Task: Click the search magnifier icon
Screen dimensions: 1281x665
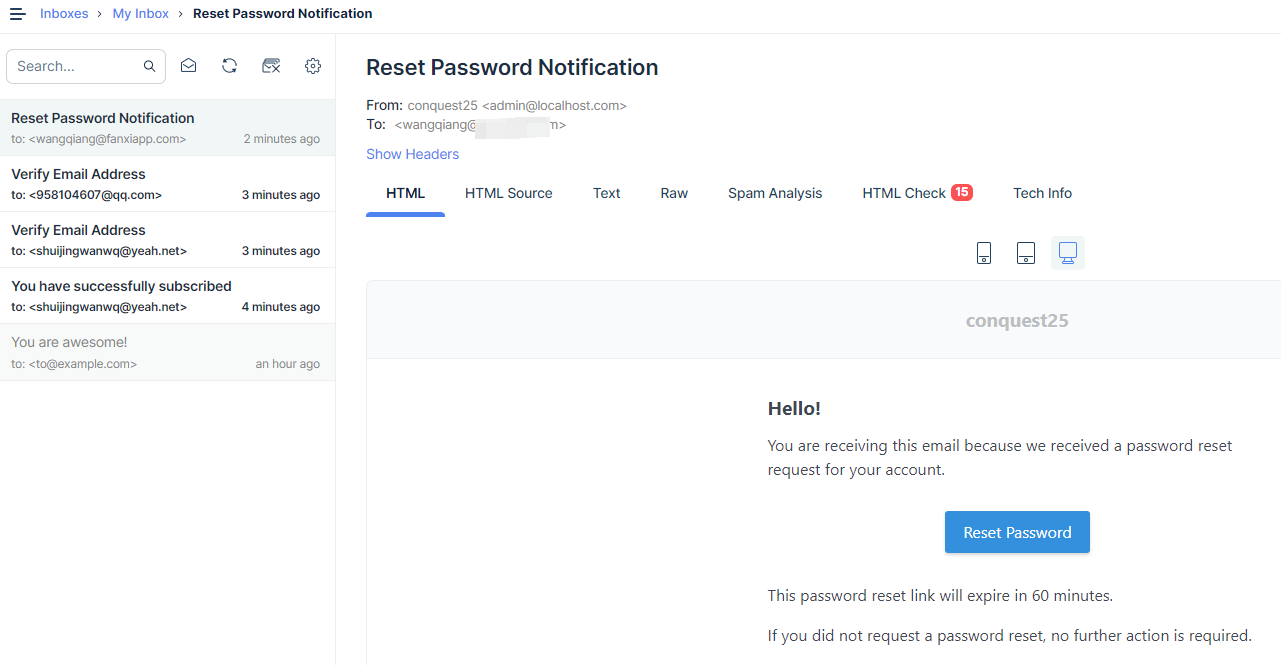Action: point(149,67)
